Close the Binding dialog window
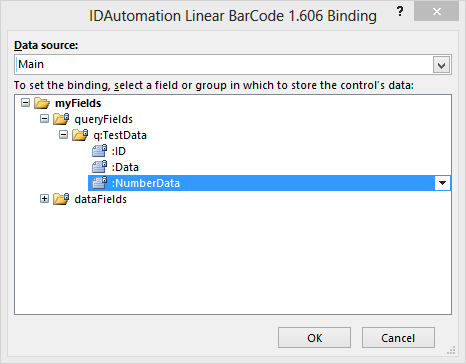 pos(437,12)
